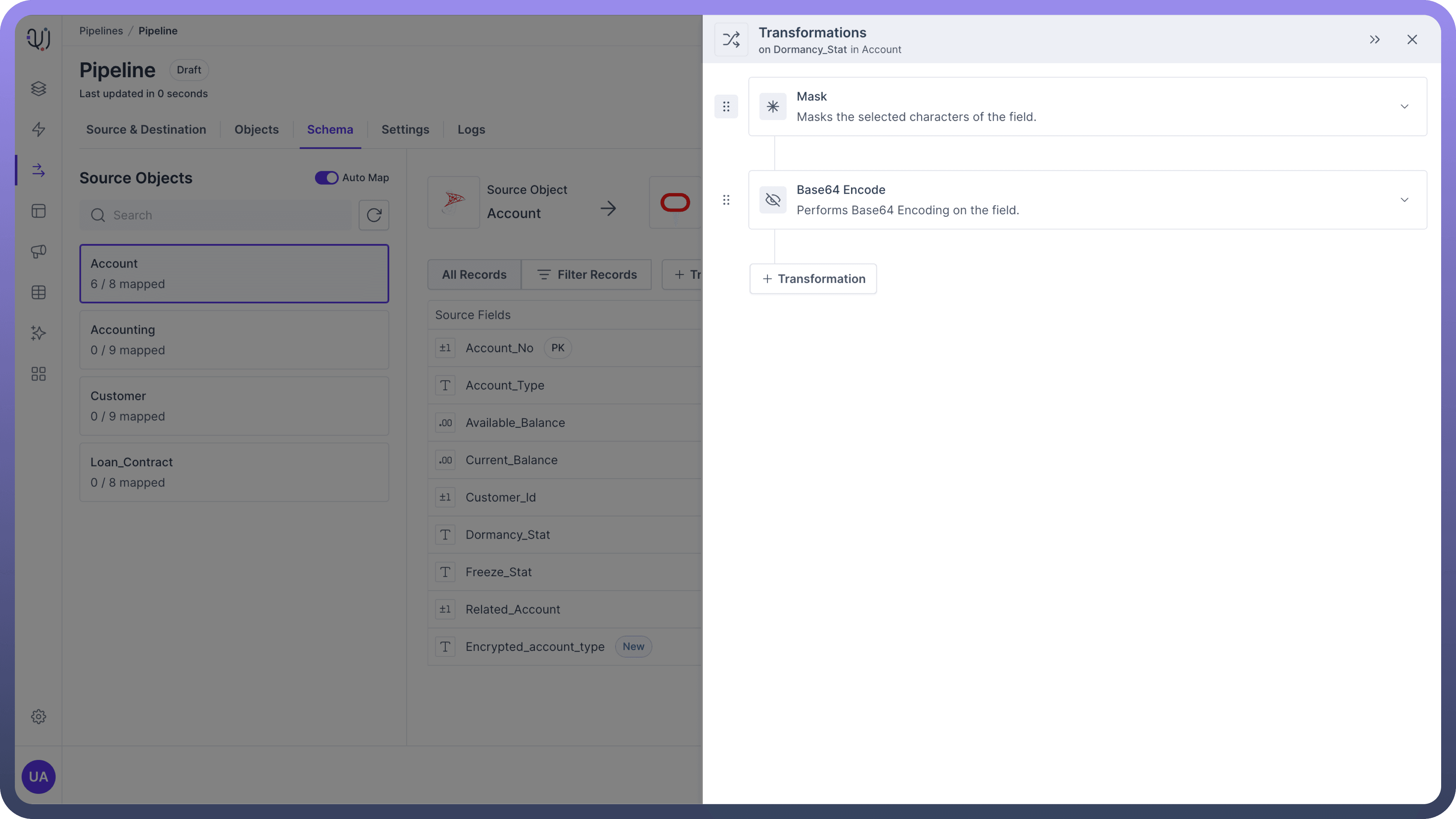1456x819 pixels.
Task: Click the add Transformation button
Action: (x=813, y=279)
